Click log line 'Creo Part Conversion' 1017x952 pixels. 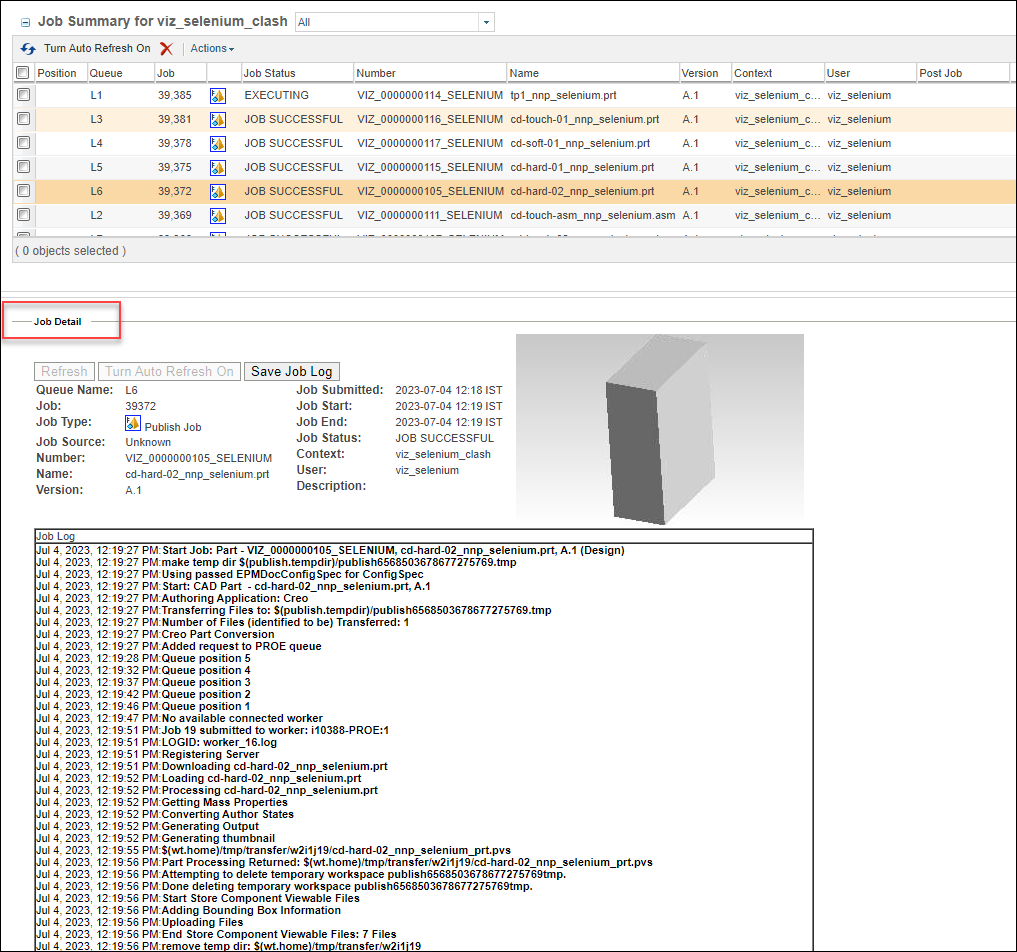(218, 634)
